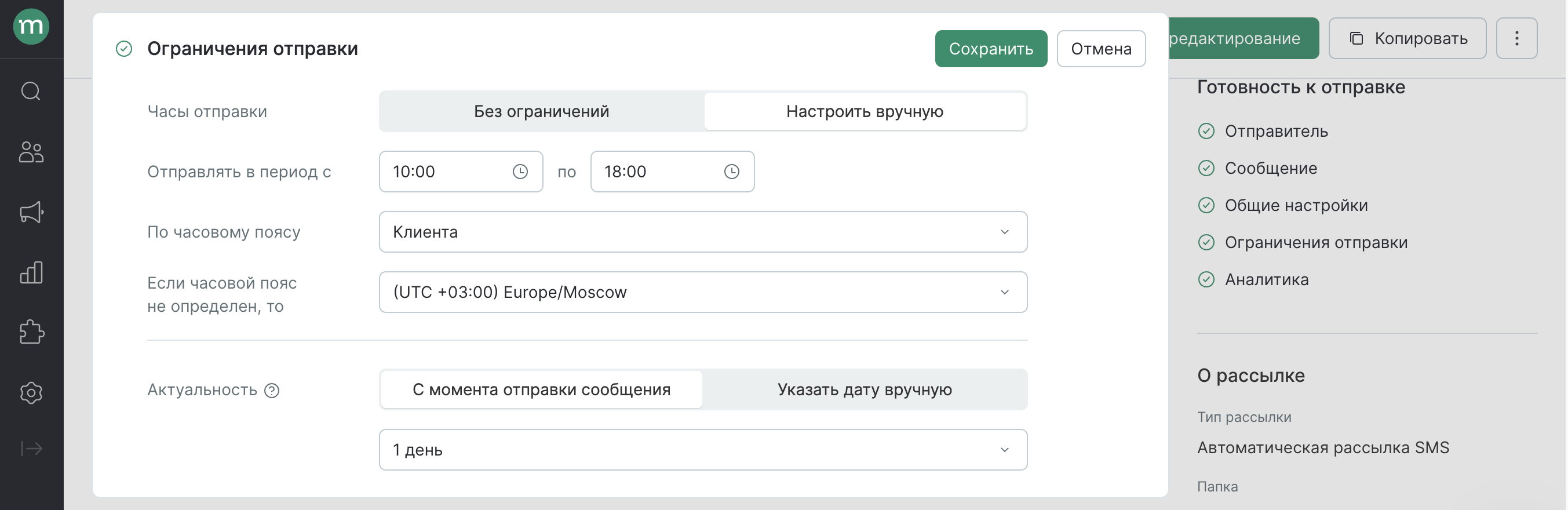
Task: Open settings via the gear icon in sidebar
Action: [31, 392]
